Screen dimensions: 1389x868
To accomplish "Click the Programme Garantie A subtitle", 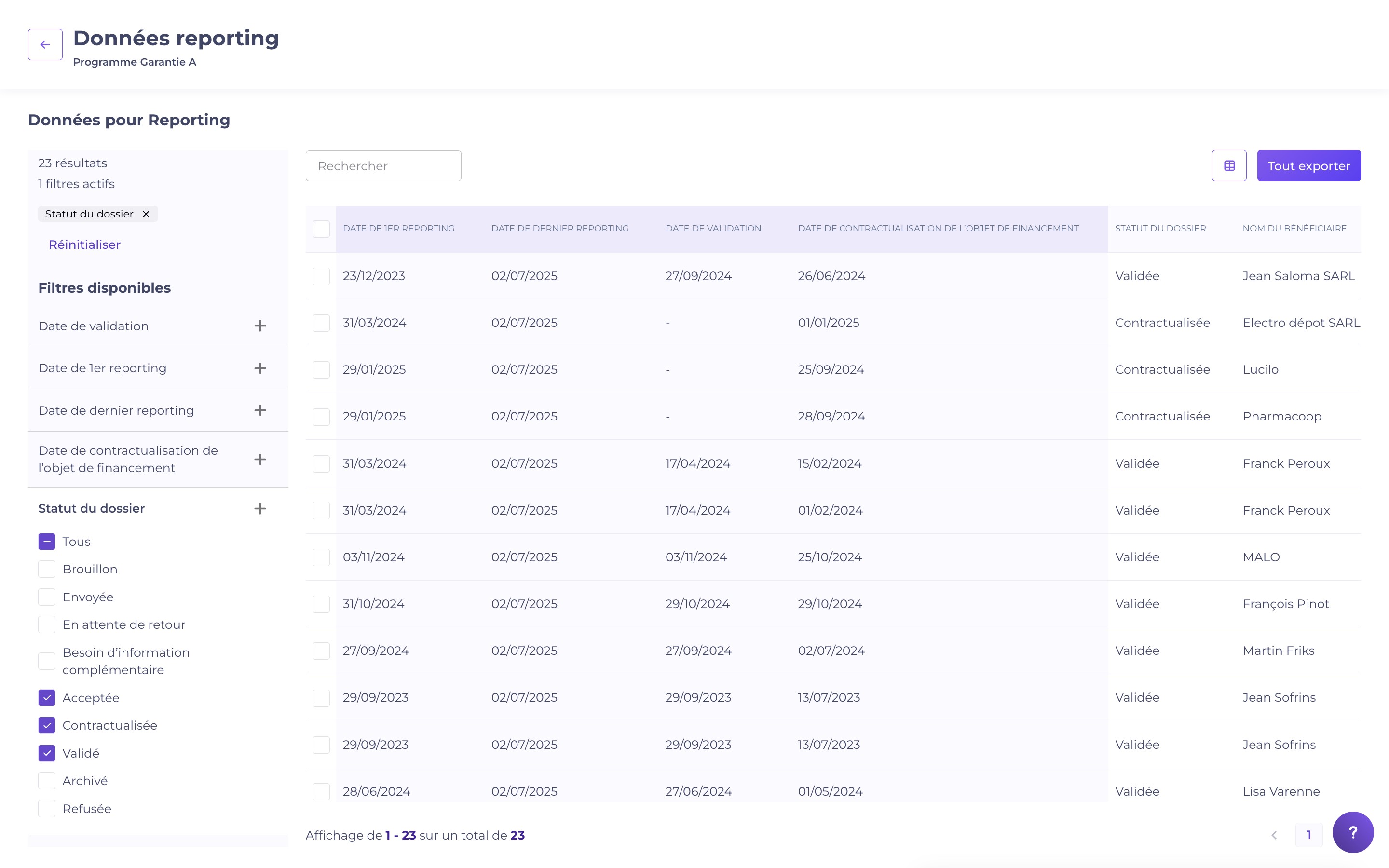I will [134, 62].
